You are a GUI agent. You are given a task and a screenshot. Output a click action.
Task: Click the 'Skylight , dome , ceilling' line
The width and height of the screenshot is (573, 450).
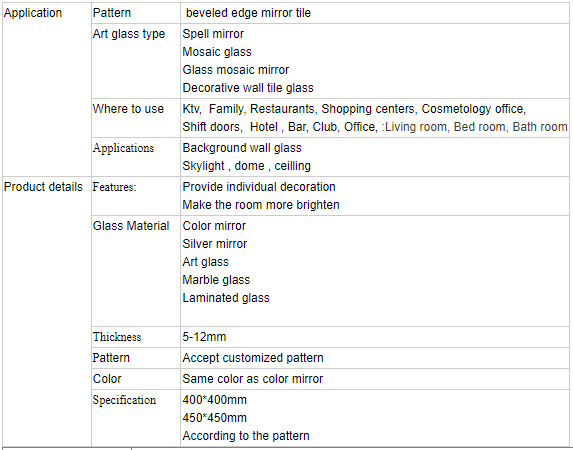[x=247, y=166]
